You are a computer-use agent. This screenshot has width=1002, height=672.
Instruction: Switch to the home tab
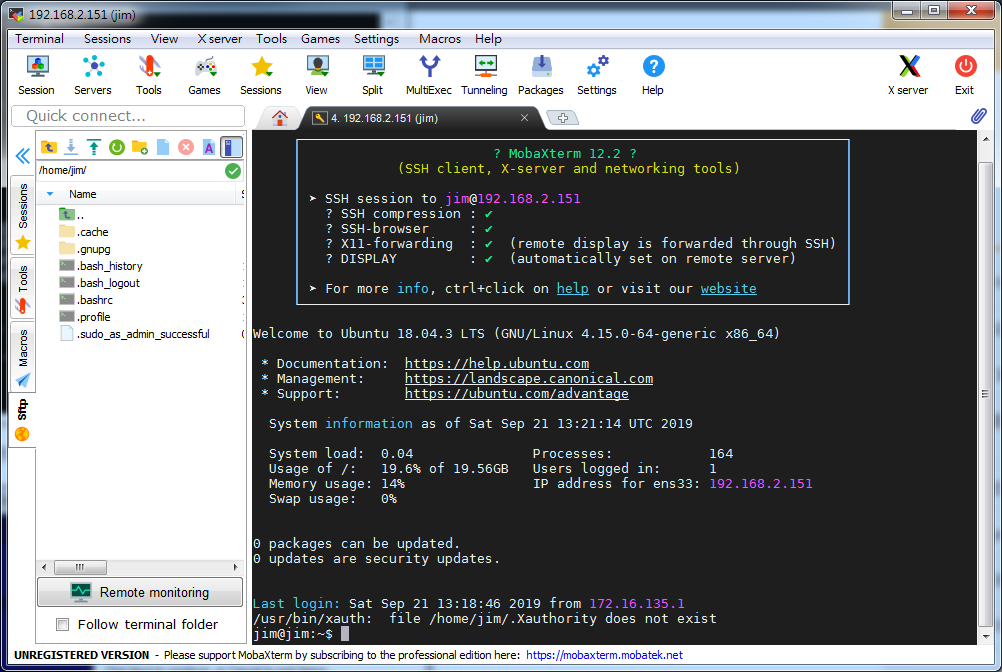coord(279,118)
